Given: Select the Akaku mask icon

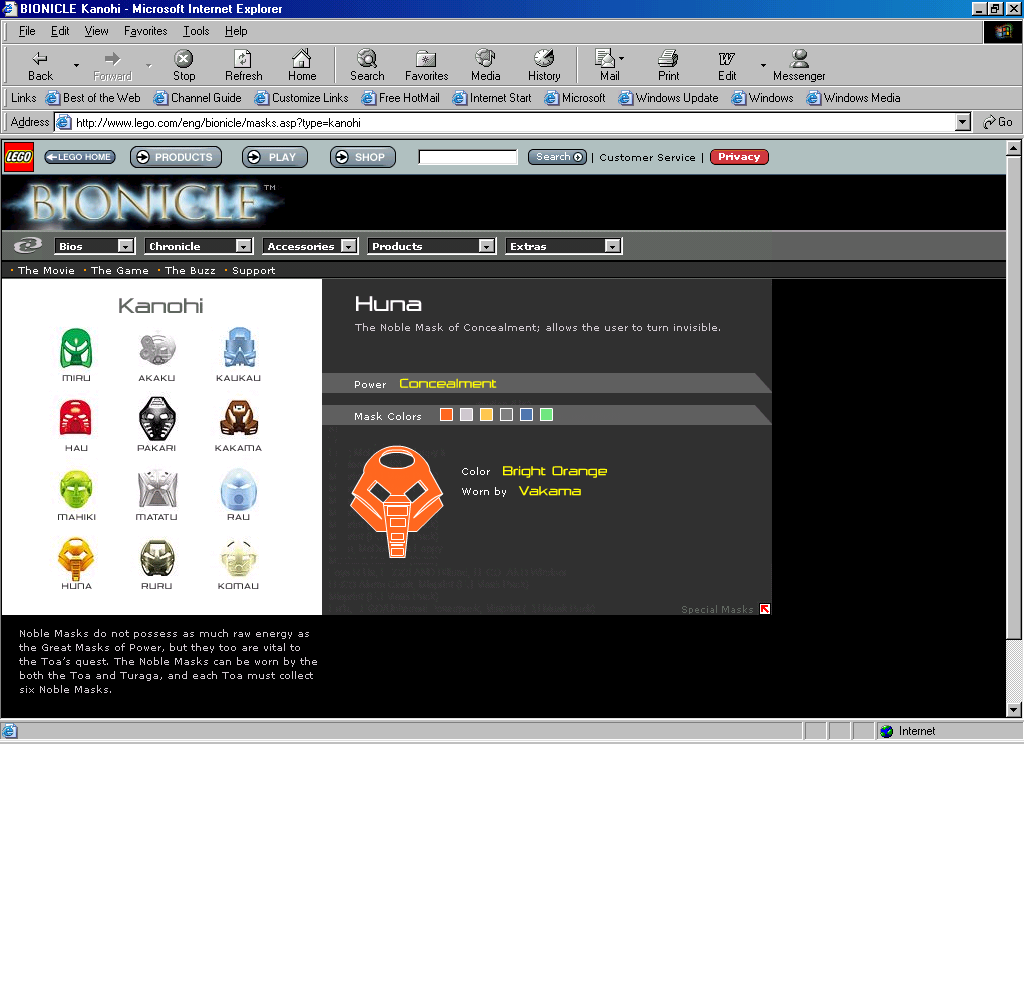Looking at the screenshot, I should pyautogui.click(x=157, y=349).
